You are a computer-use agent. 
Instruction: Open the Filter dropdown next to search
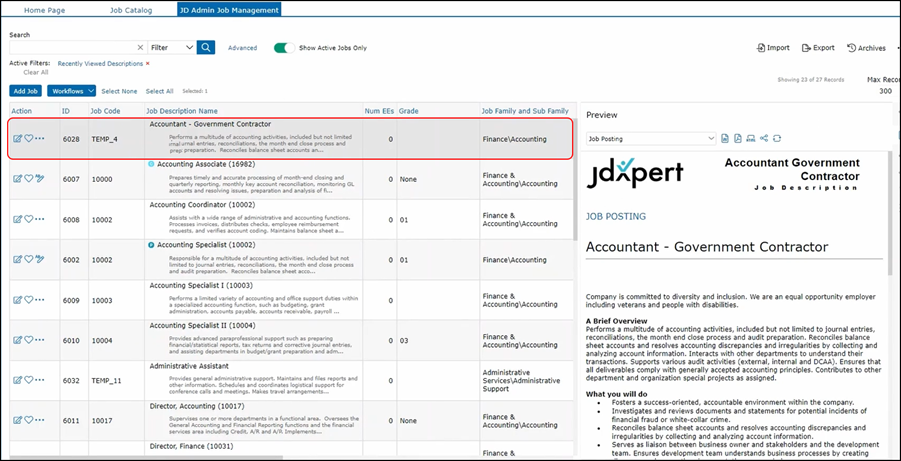point(171,47)
